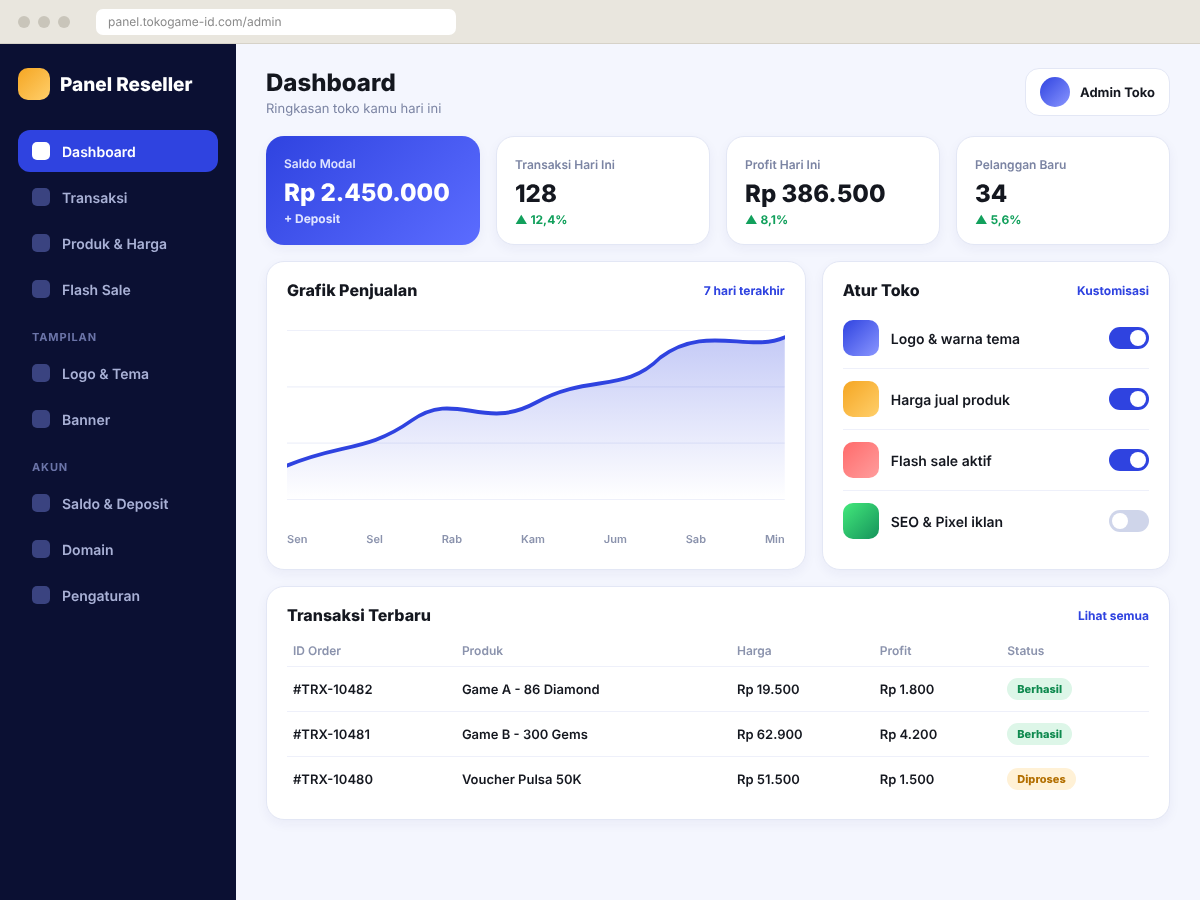Click the Sab label on chart axis

click(696, 539)
